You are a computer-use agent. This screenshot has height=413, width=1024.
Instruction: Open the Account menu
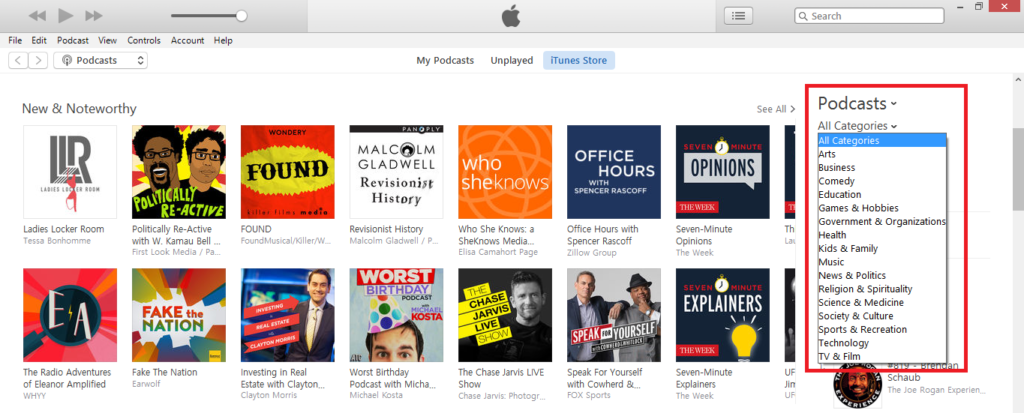pyautogui.click(x=187, y=41)
